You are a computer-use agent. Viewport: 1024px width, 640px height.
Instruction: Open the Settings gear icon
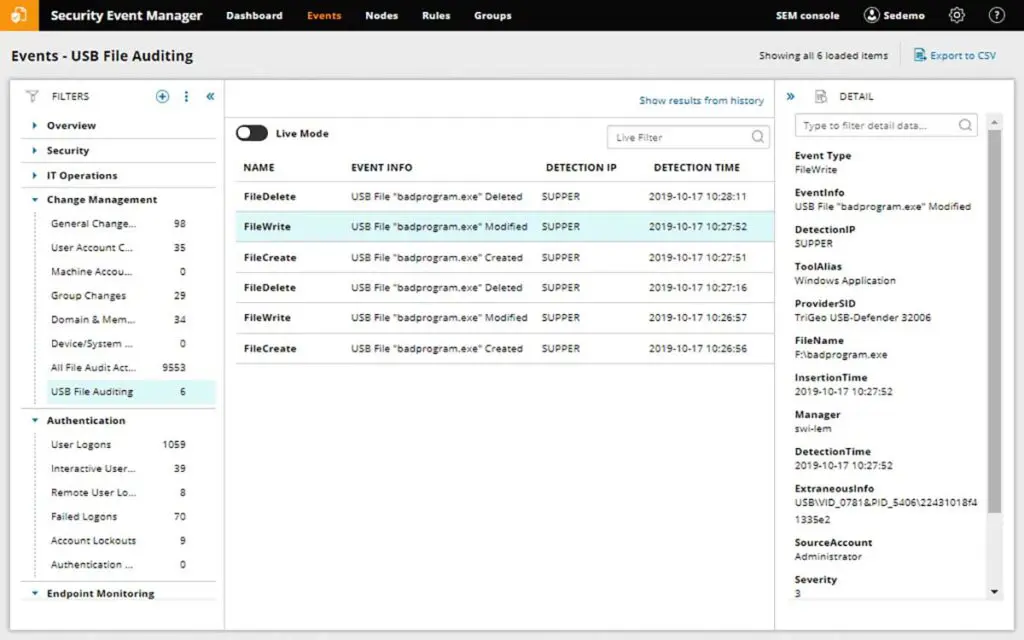click(x=956, y=15)
